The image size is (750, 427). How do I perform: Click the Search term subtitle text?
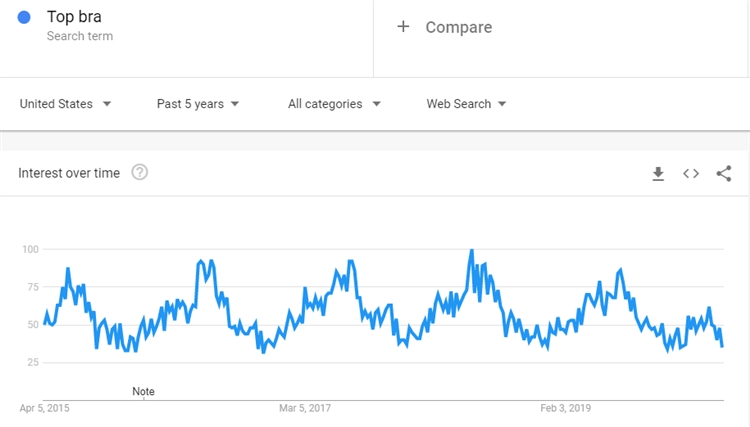80,36
